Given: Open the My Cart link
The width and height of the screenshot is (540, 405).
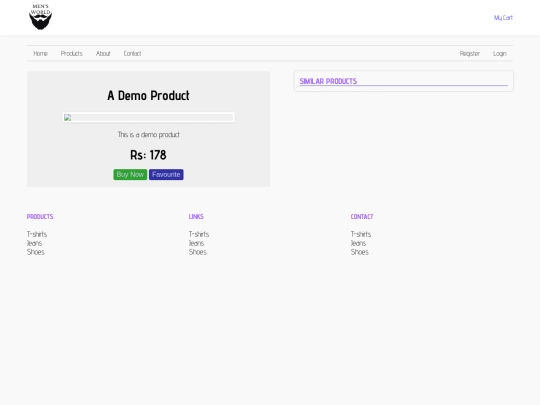Looking at the screenshot, I should click(503, 18).
